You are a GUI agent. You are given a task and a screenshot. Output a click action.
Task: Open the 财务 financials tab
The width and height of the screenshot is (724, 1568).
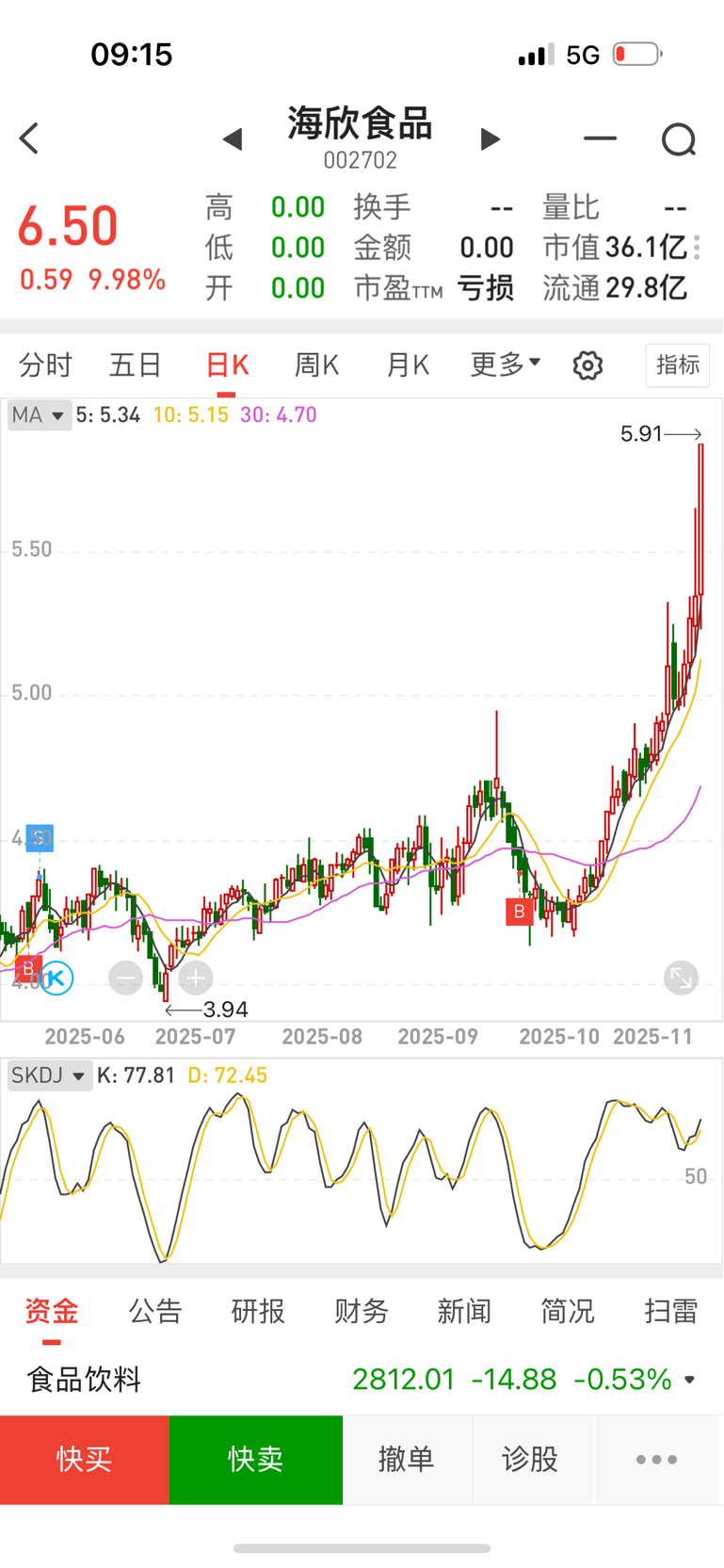click(362, 1311)
